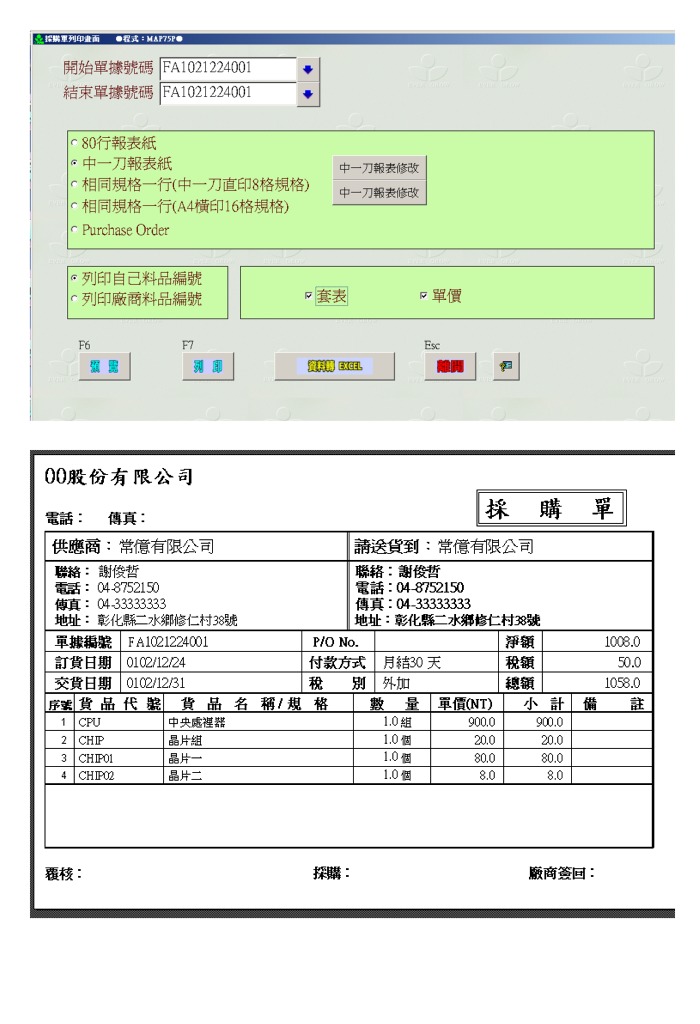
Task: Select 相同規格一行(A4橫印16格規格) radio option
Action: (x=73, y=208)
